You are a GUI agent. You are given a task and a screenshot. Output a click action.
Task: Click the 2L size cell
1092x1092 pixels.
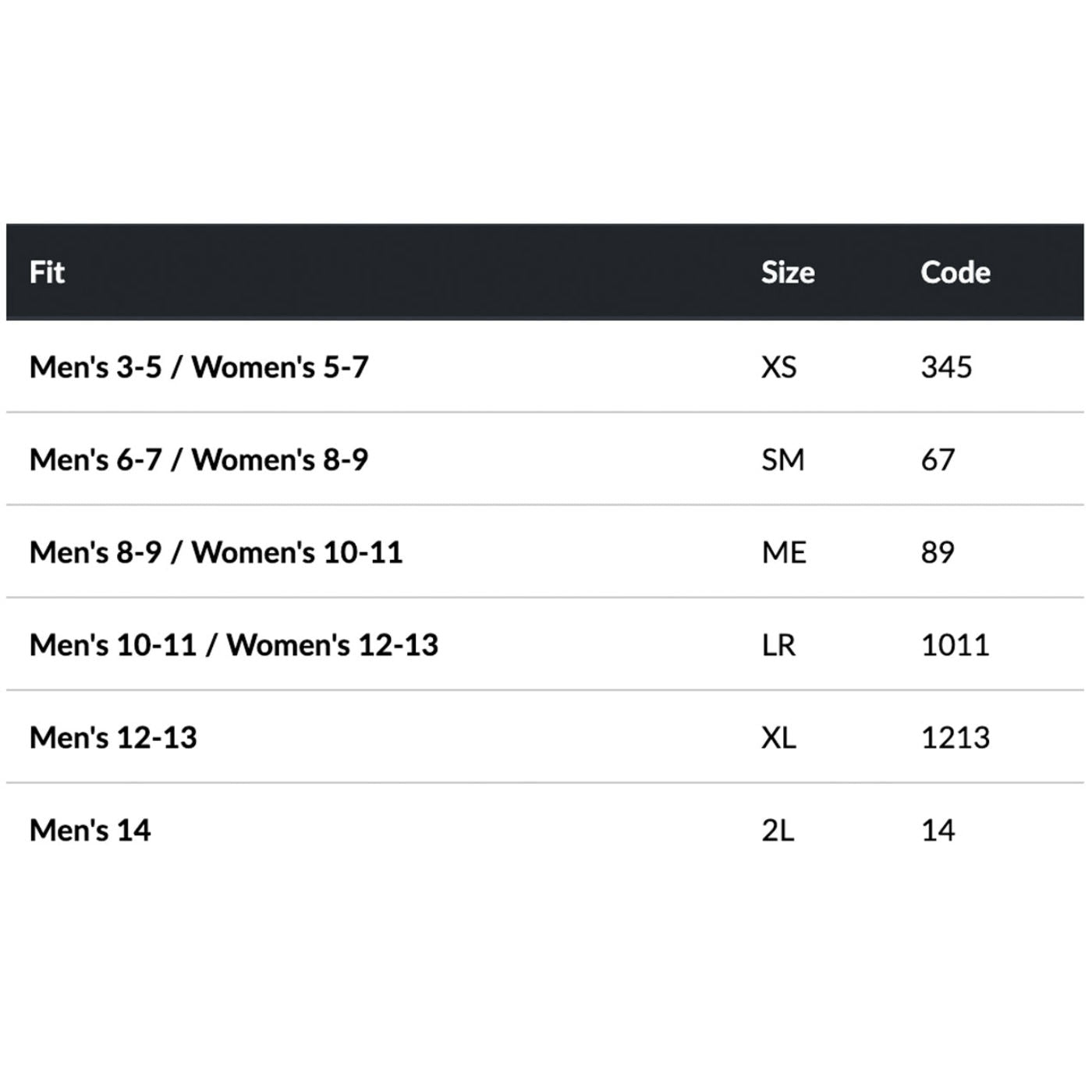(778, 831)
